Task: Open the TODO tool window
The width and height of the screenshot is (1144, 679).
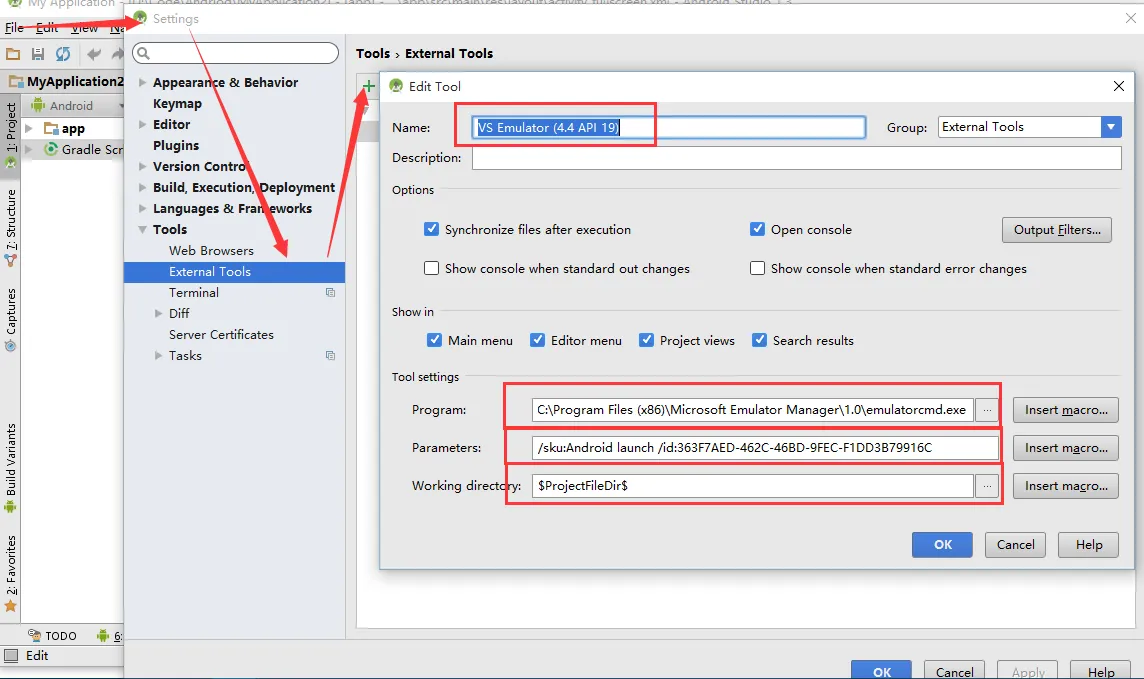Action: (52, 636)
